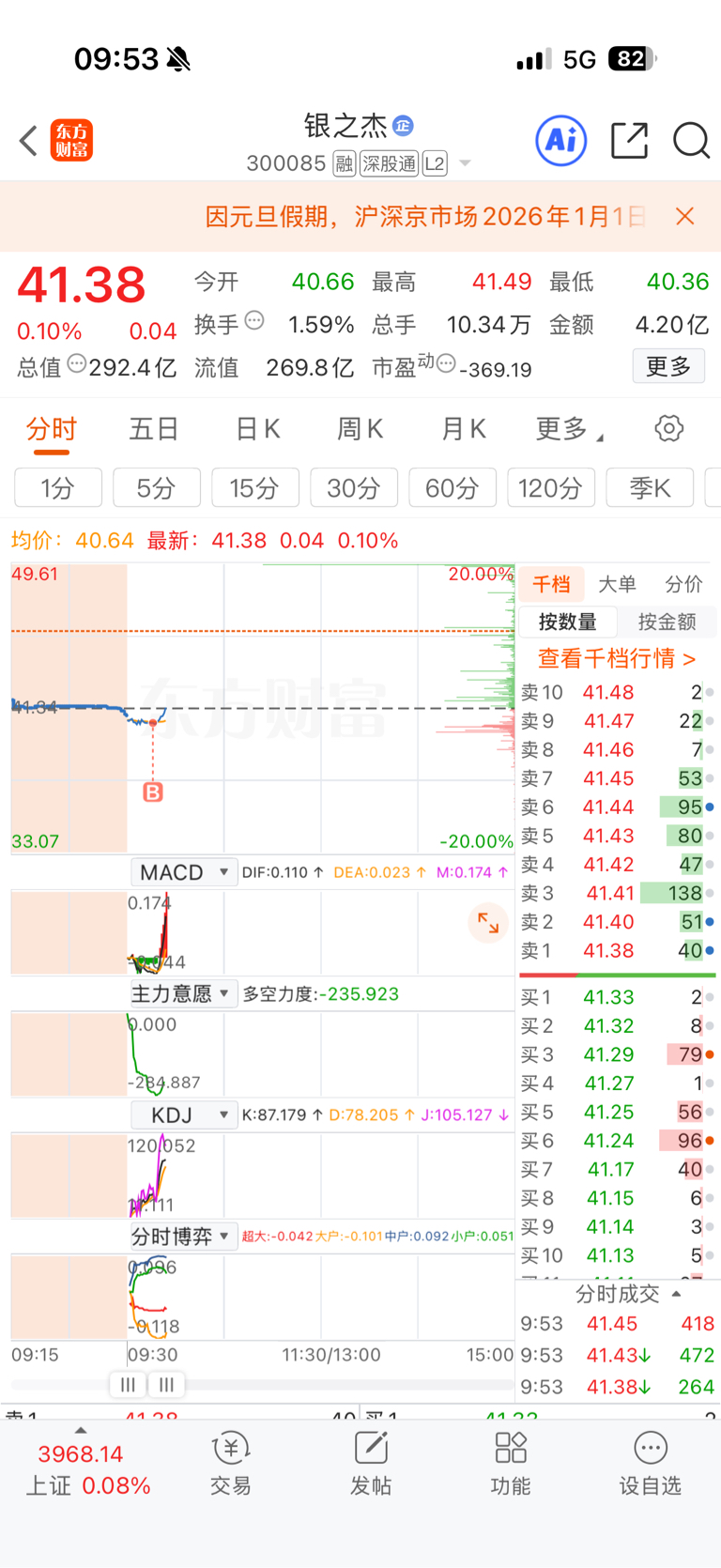Open MACD indicator dropdown
721x1568 pixels.
(184, 872)
